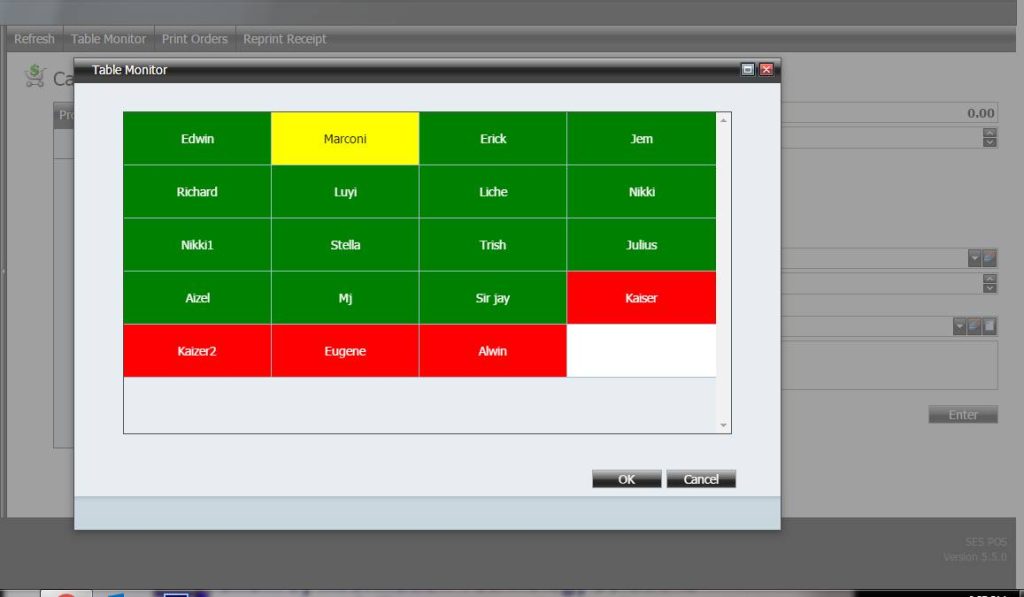Choose the Kaizer2 table
This screenshot has height=597, width=1024.
(197, 351)
